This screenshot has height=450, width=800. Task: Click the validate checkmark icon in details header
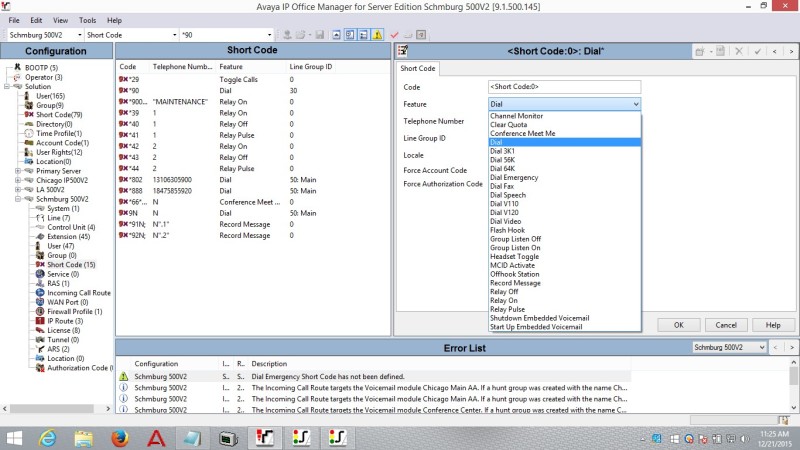758,51
